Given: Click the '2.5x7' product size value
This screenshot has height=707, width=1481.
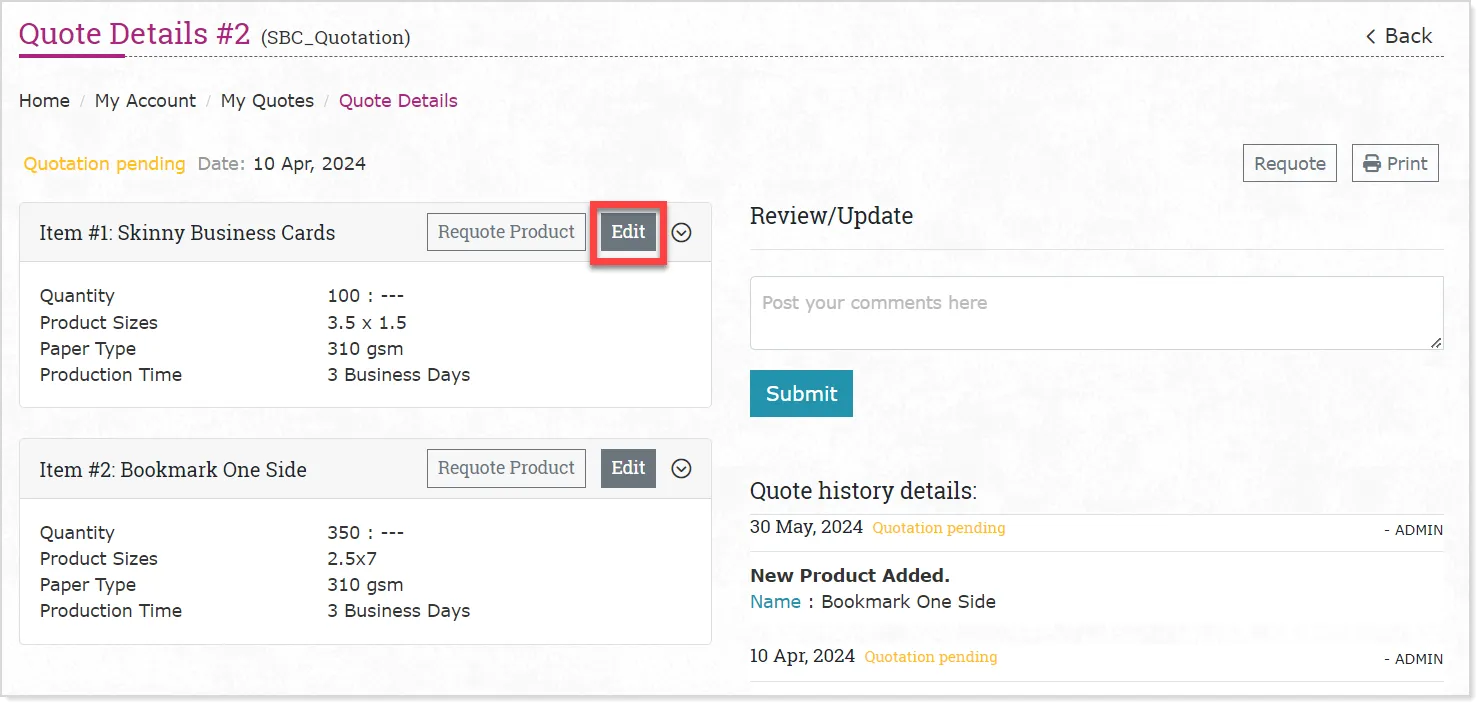Looking at the screenshot, I should pos(352,559).
